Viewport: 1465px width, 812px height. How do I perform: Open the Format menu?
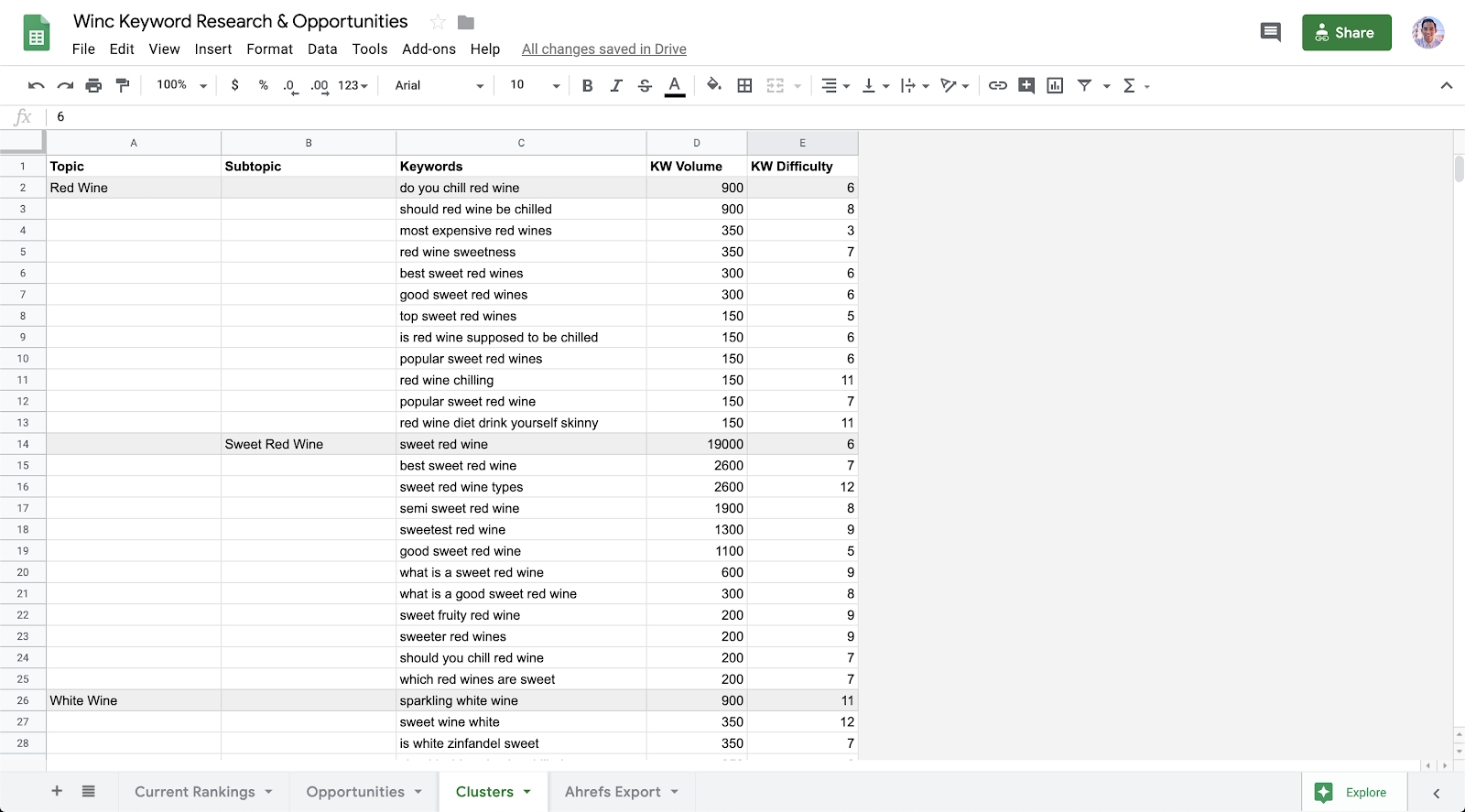pyautogui.click(x=270, y=49)
